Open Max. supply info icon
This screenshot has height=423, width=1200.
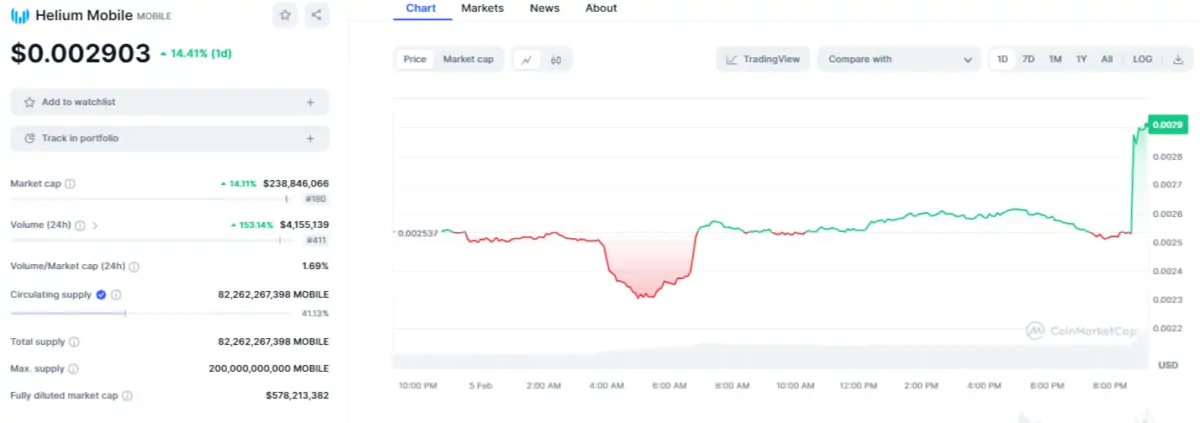[73, 369]
